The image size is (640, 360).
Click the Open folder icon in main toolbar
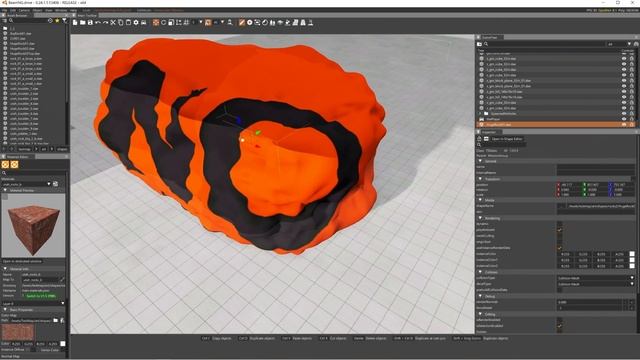pyautogui.click(x=82, y=23)
